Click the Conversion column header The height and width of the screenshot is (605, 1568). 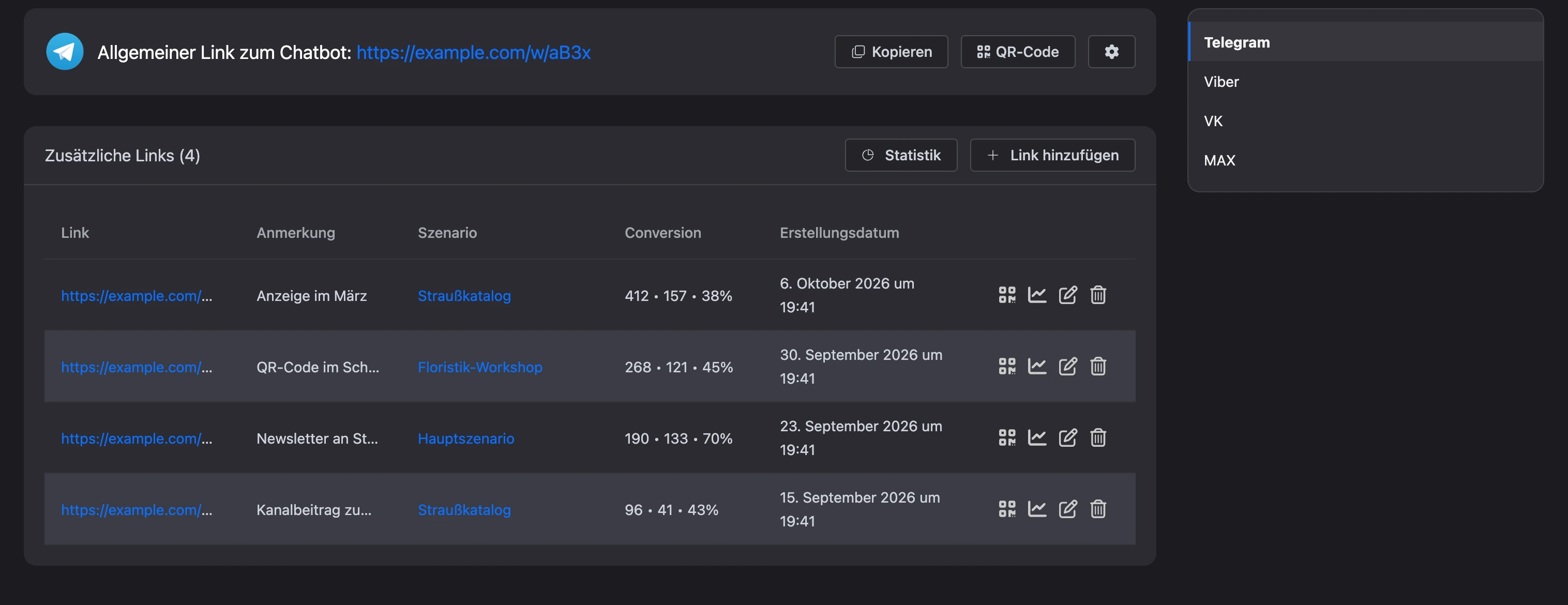pyautogui.click(x=662, y=233)
